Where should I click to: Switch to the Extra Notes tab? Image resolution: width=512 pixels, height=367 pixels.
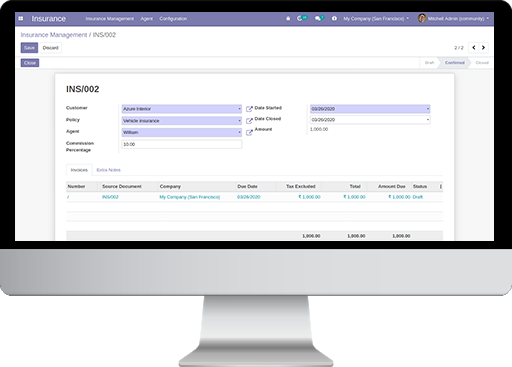pyautogui.click(x=109, y=170)
